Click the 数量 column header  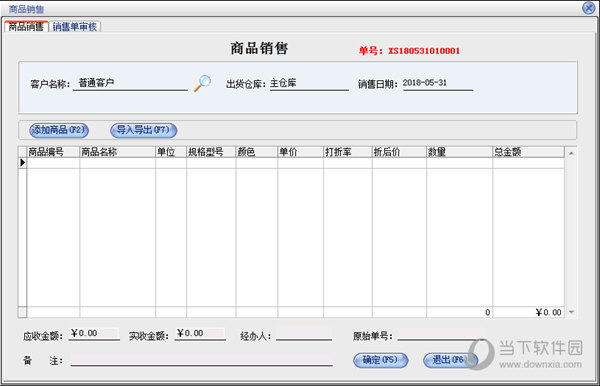pyautogui.click(x=459, y=152)
